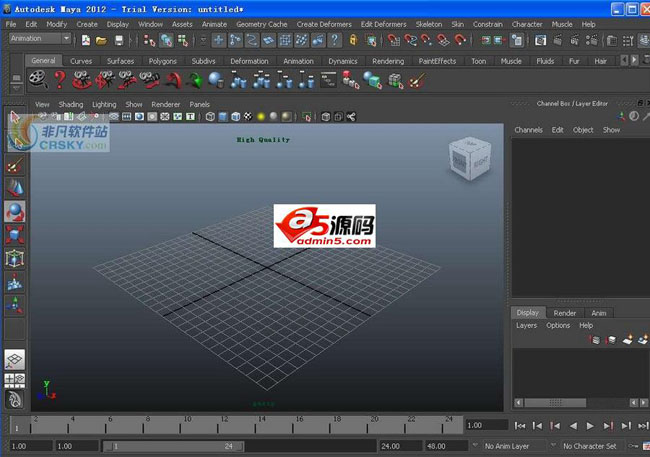650x457 pixels.
Task: Select the Universal Manipulator tool
Action: click(x=15, y=258)
